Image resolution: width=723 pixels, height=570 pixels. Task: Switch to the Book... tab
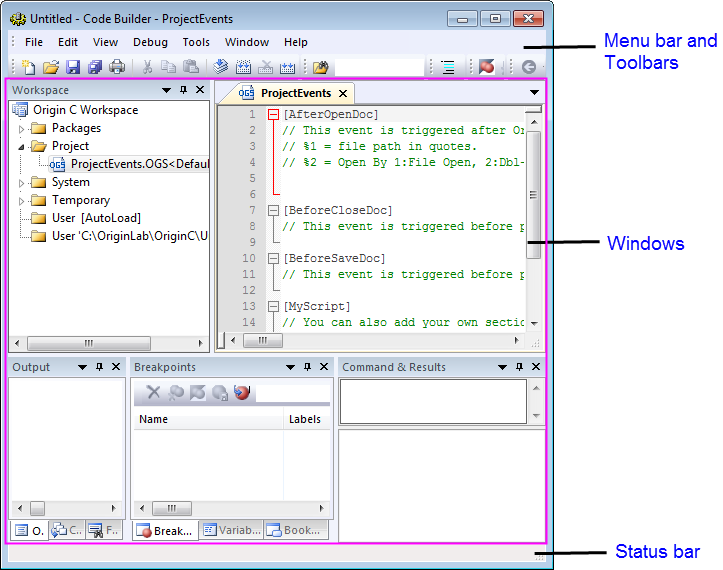[296, 530]
